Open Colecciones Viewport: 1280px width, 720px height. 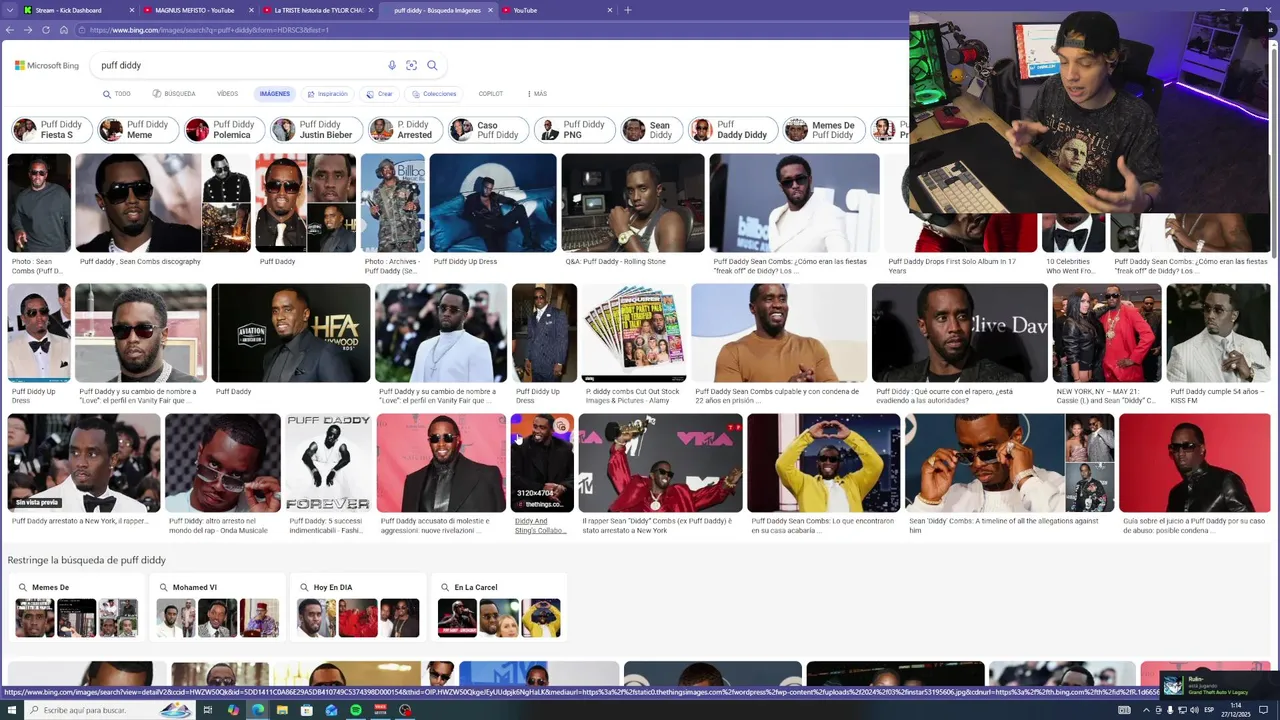(x=434, y=94)
